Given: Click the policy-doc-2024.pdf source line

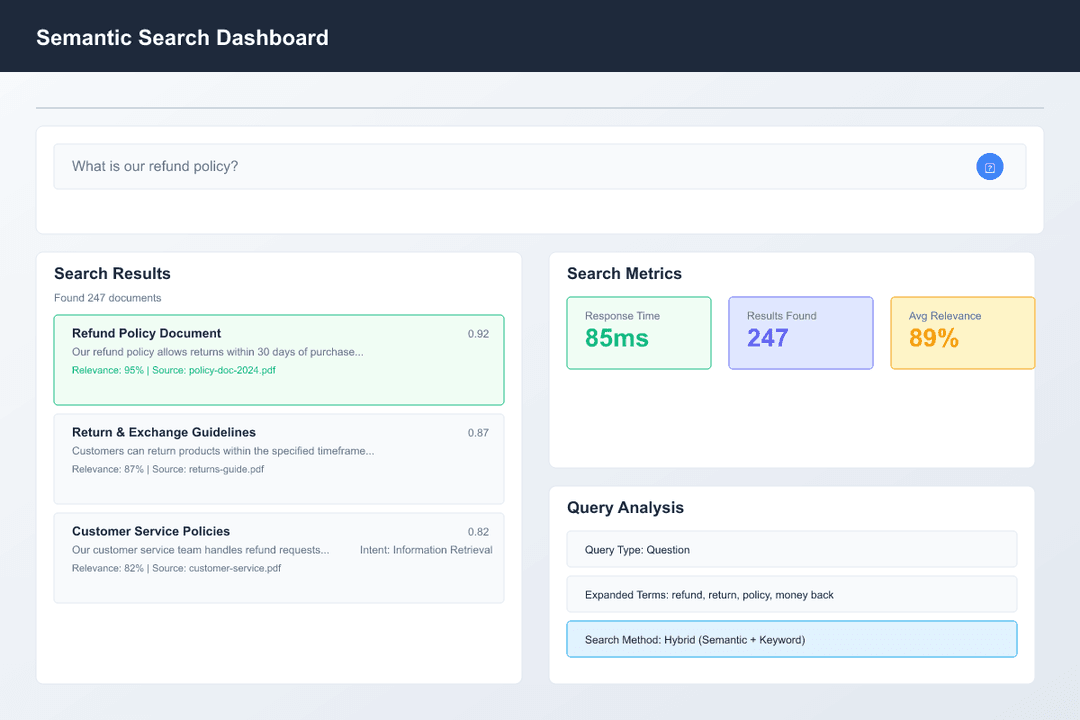Looking at the screenshot, I should coord(174,370).
